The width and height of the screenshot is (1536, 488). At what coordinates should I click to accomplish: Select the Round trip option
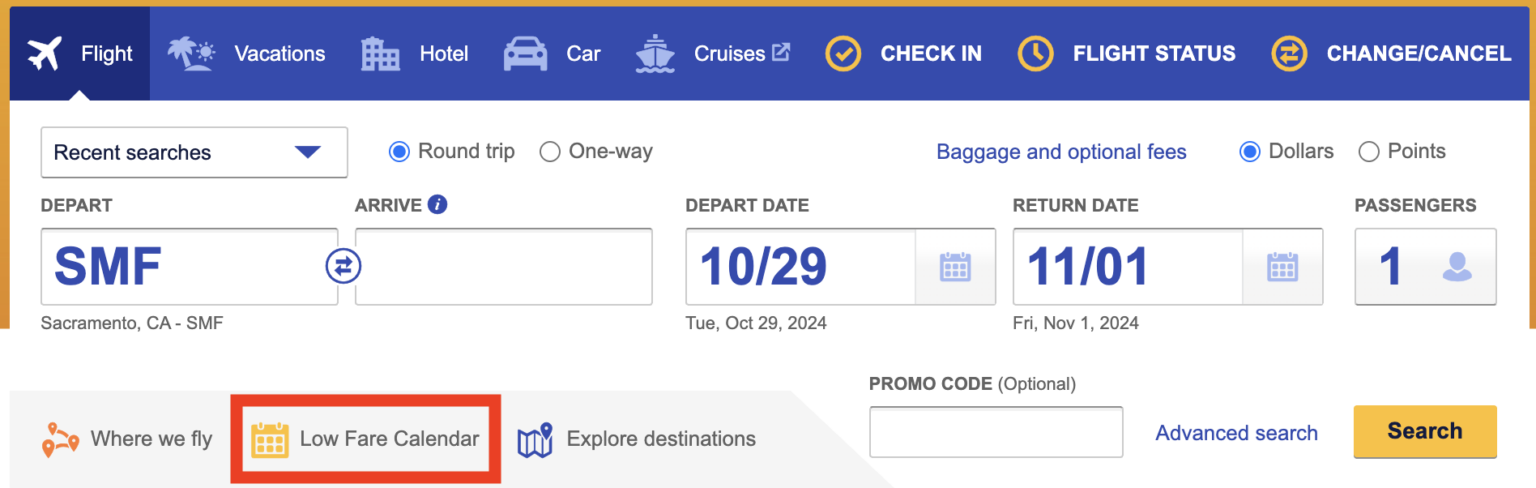[x=399, y=152]
